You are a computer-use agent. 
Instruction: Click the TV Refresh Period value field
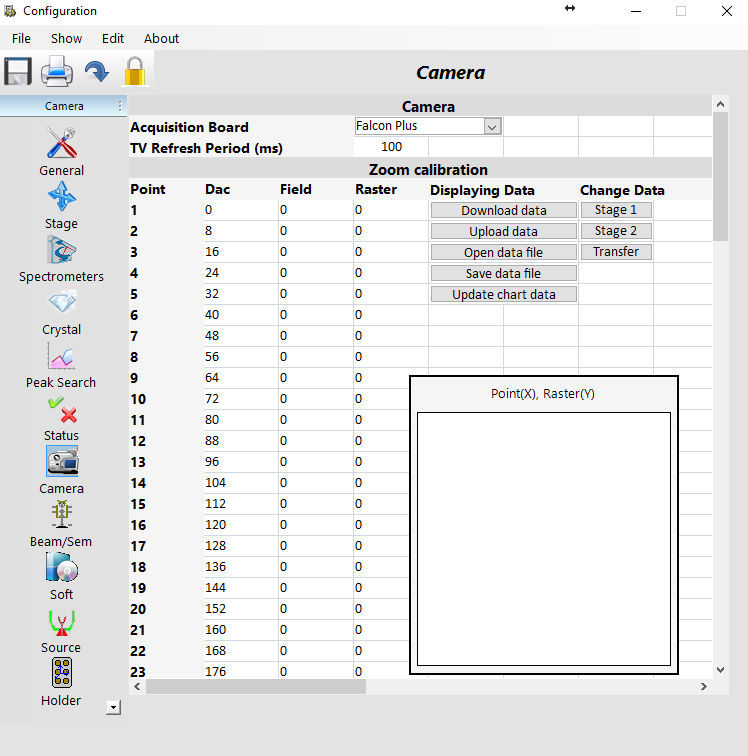391,148
